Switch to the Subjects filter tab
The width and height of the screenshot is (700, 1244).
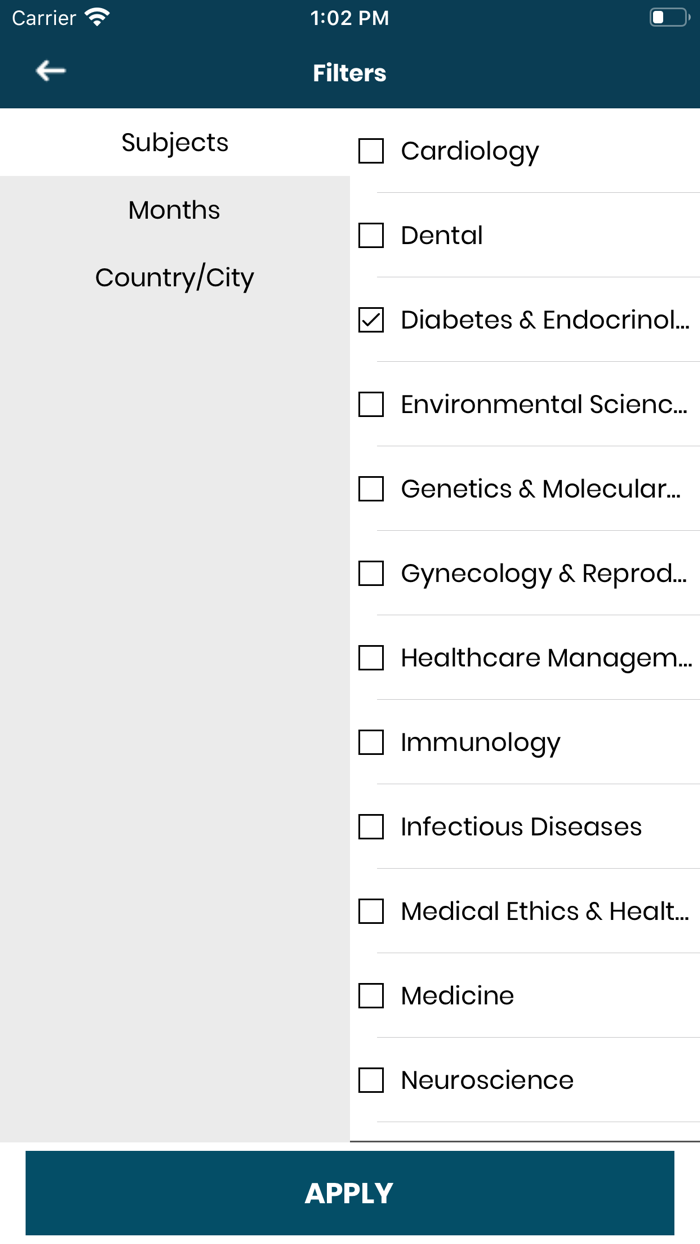click(175, 143)
